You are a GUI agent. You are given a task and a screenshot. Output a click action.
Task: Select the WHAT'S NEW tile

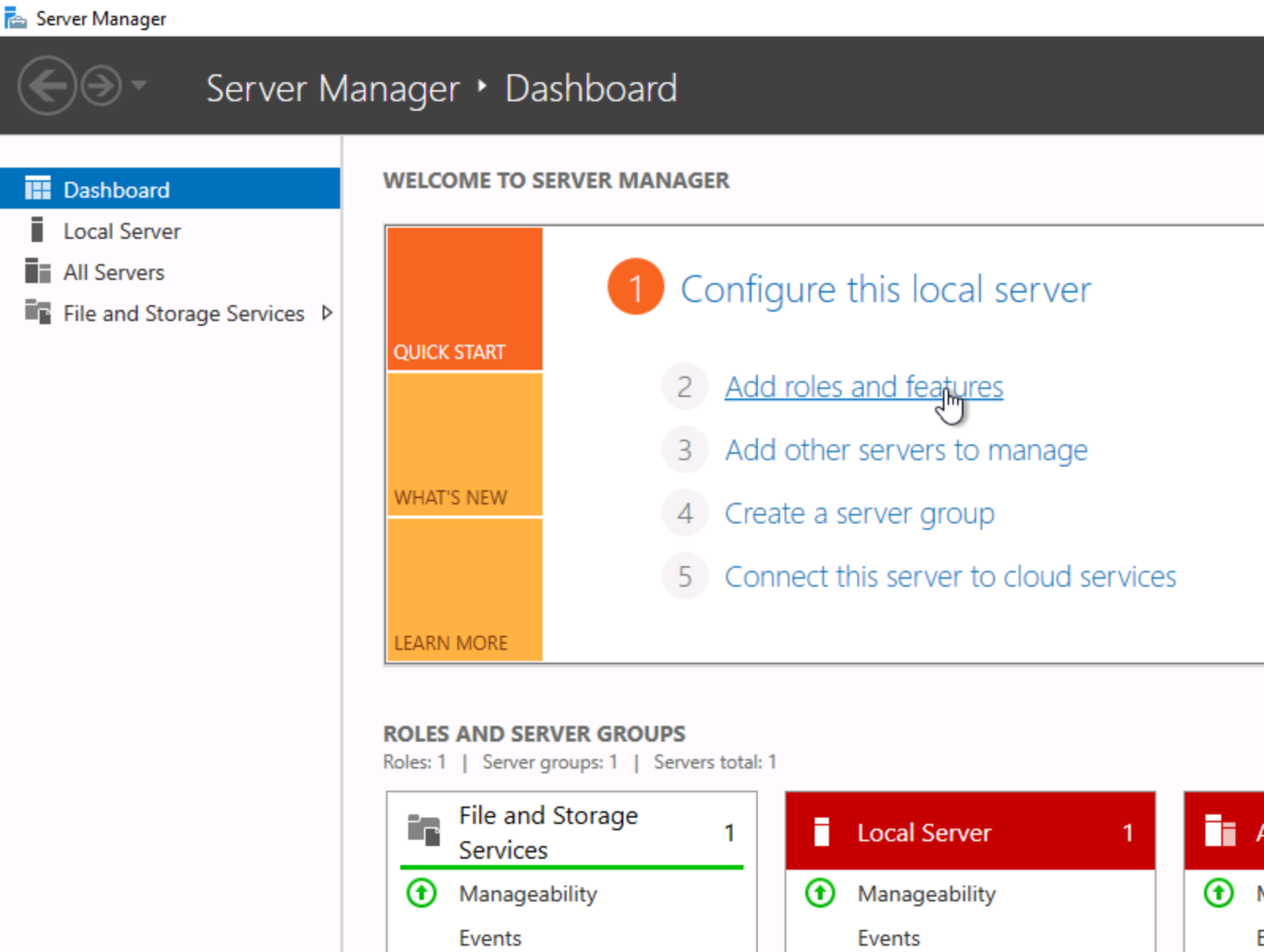(x=465, y=444)
